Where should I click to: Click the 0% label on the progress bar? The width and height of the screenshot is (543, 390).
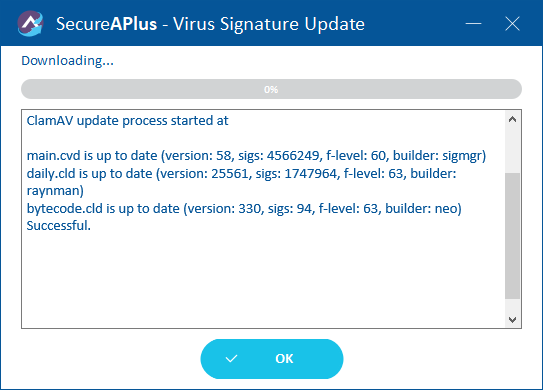click(x=271, y=89)
